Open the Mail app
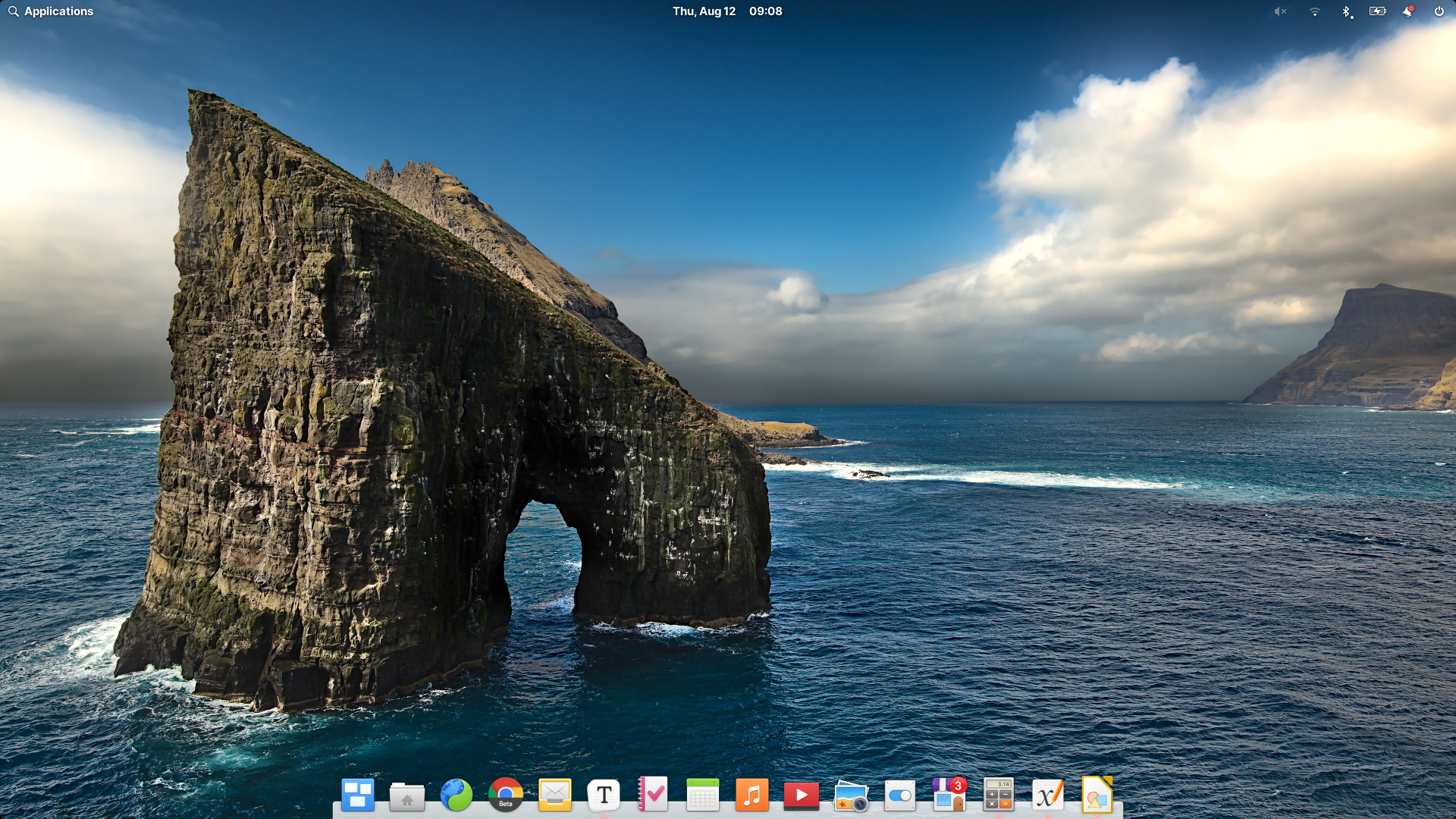1456x819 pixels. coord(555,795)
